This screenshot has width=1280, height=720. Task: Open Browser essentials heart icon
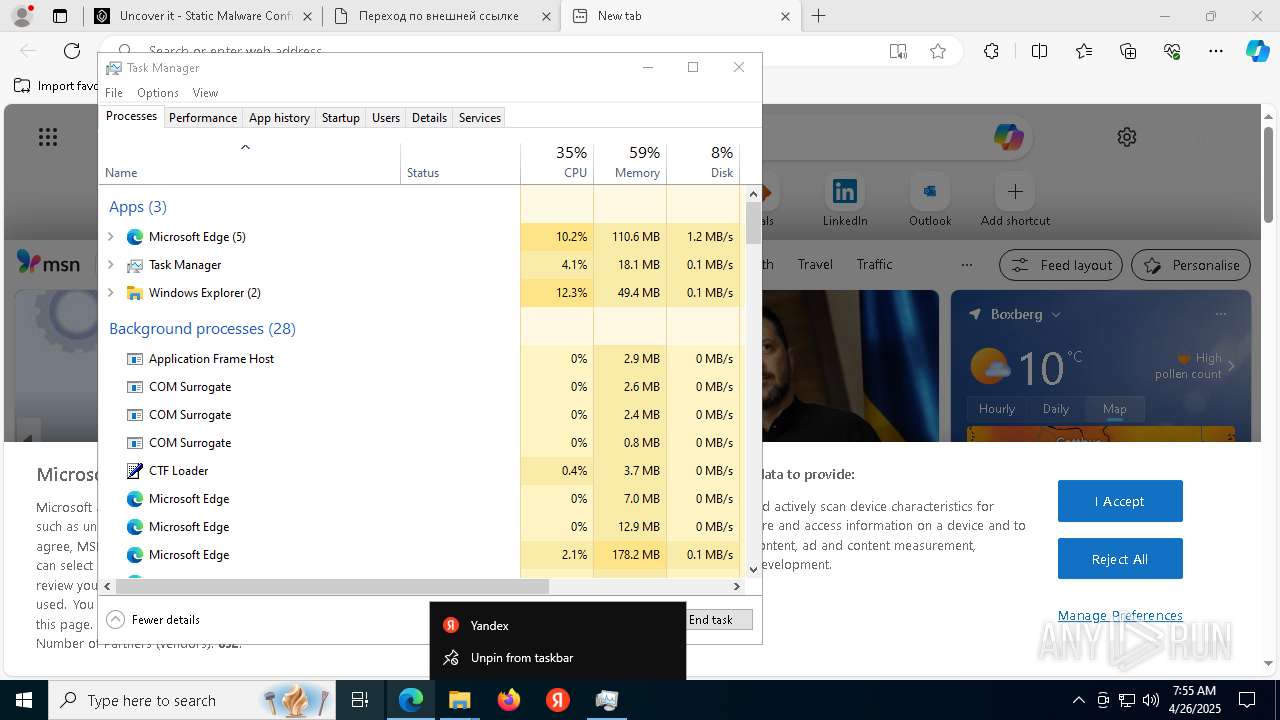pos(1172,52)
